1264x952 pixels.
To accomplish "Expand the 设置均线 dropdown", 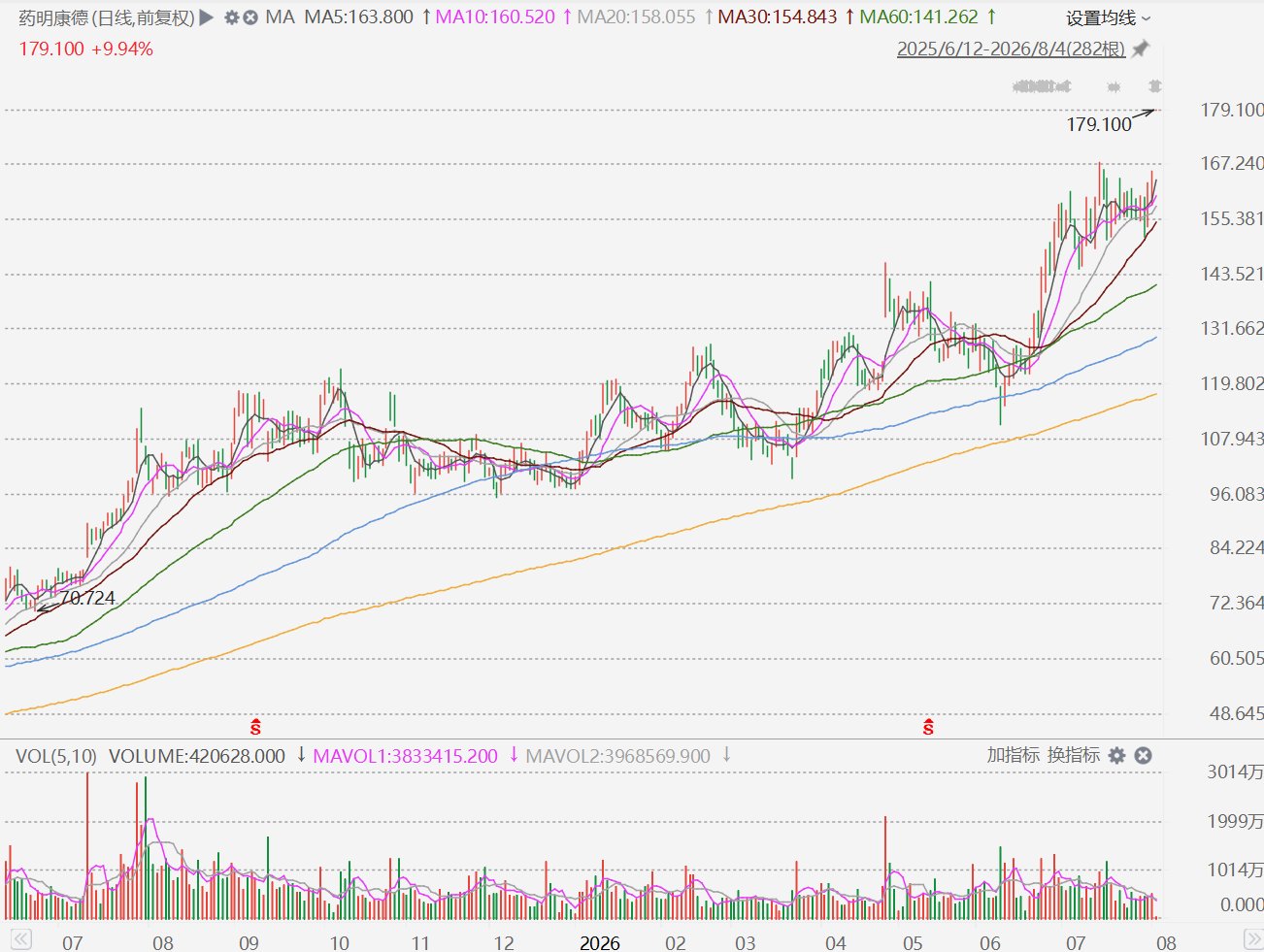I will tap(1108, 17).
